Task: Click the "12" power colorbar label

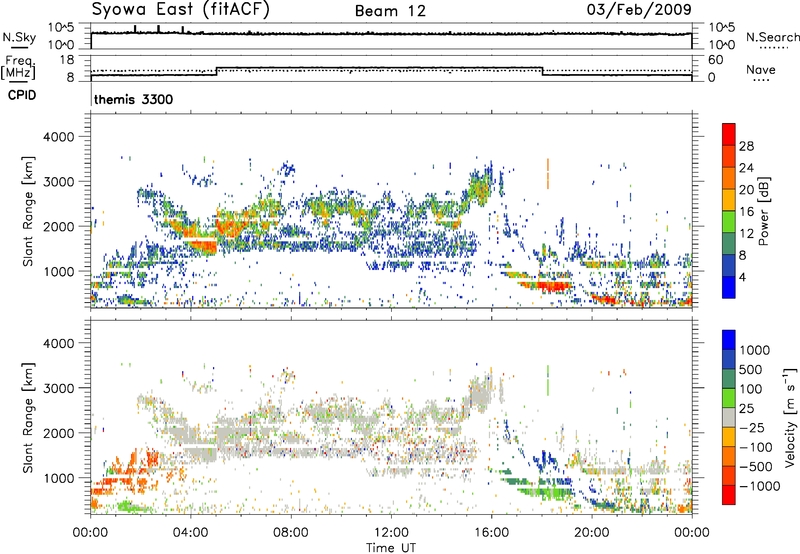Action: pos(746,234)
